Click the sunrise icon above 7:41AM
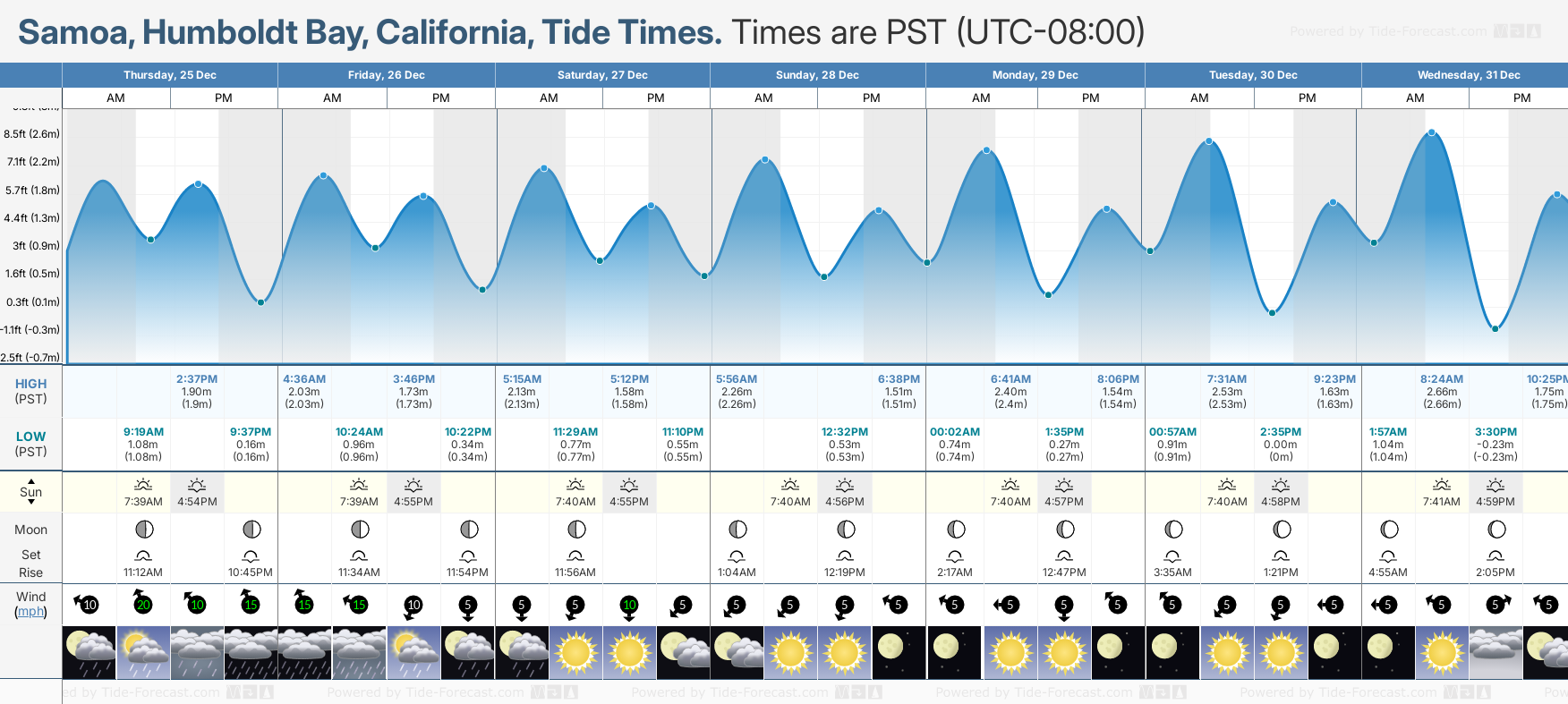The image size is (1568, 704). pyautogui.click(x=1442, y=485)
